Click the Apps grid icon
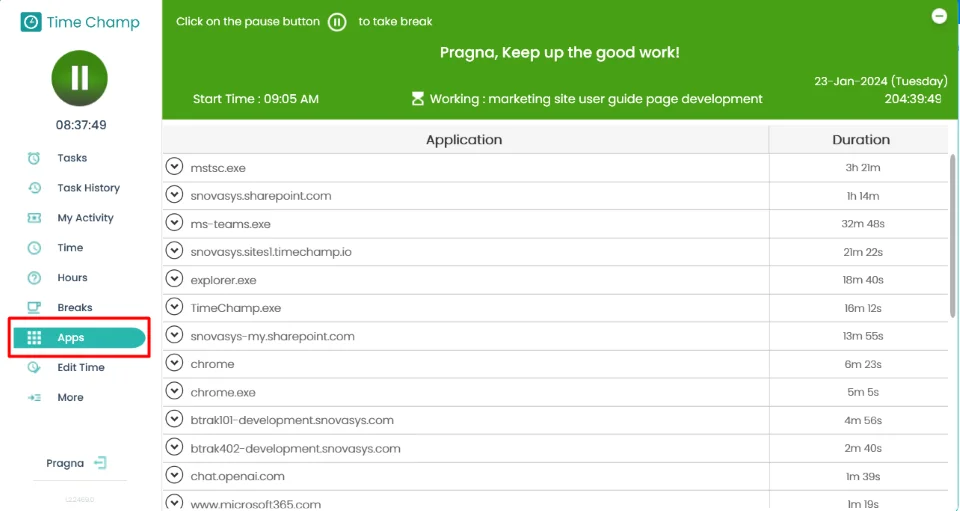The image size is (960, 511). point(34,338)
